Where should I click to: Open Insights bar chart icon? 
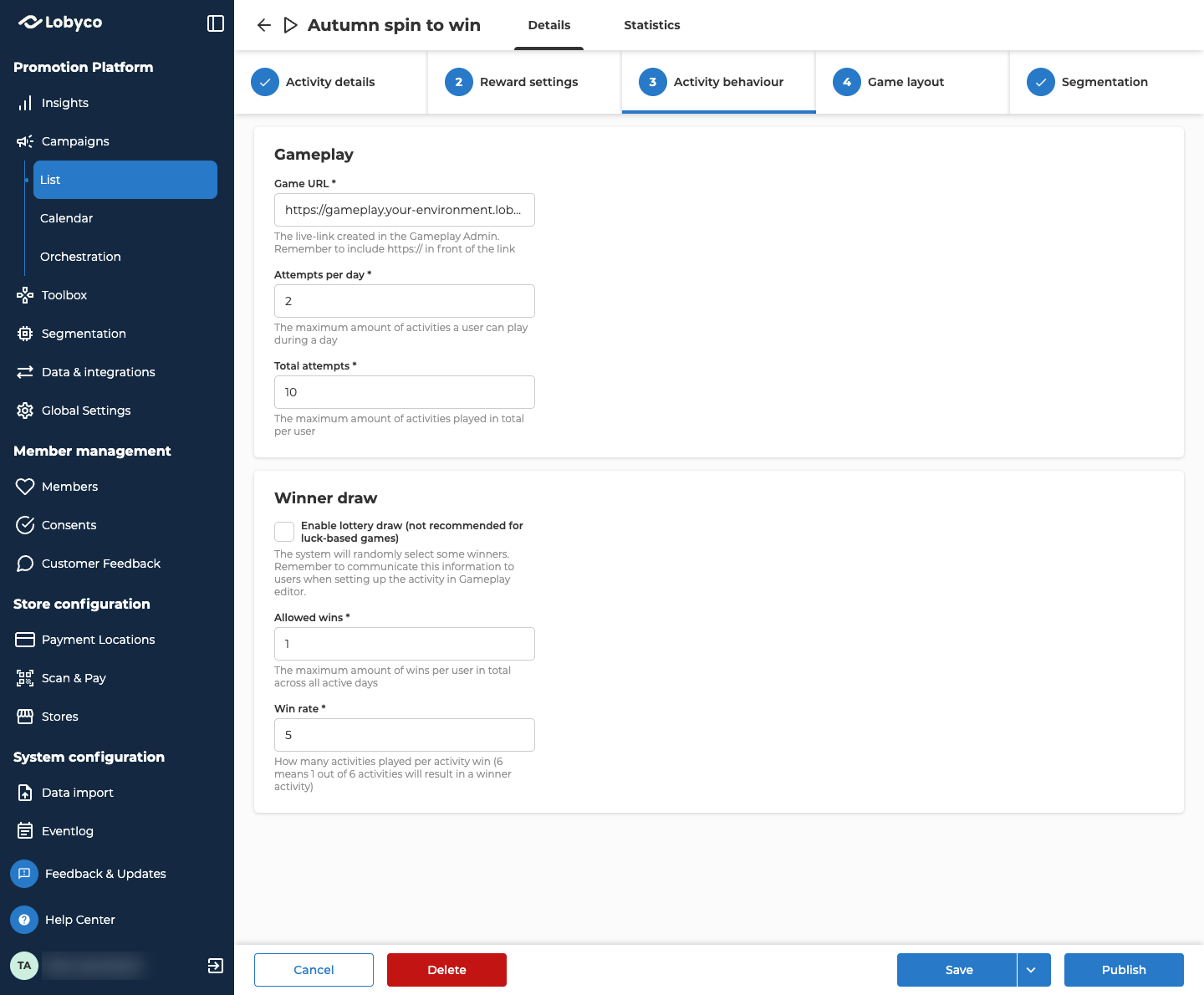25,103
